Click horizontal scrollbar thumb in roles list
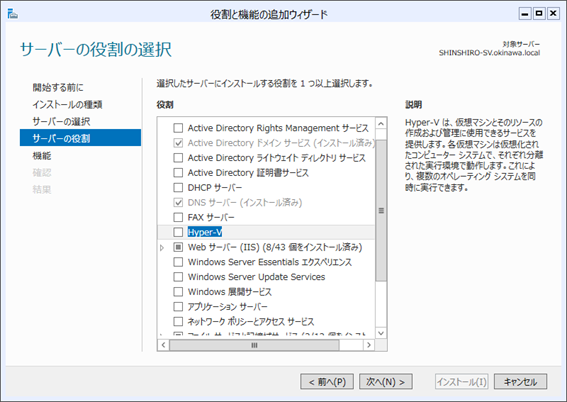 click(x=254, y=345)
